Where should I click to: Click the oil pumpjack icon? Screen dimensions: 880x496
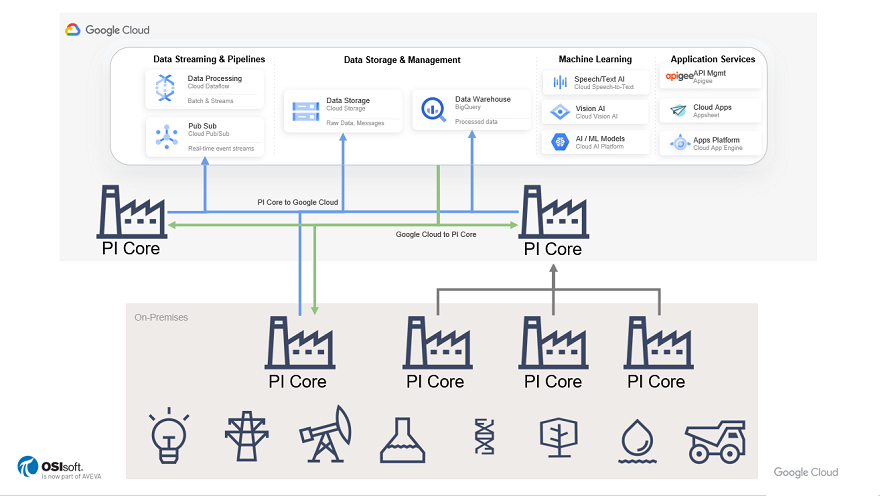[x=325, y=435]
